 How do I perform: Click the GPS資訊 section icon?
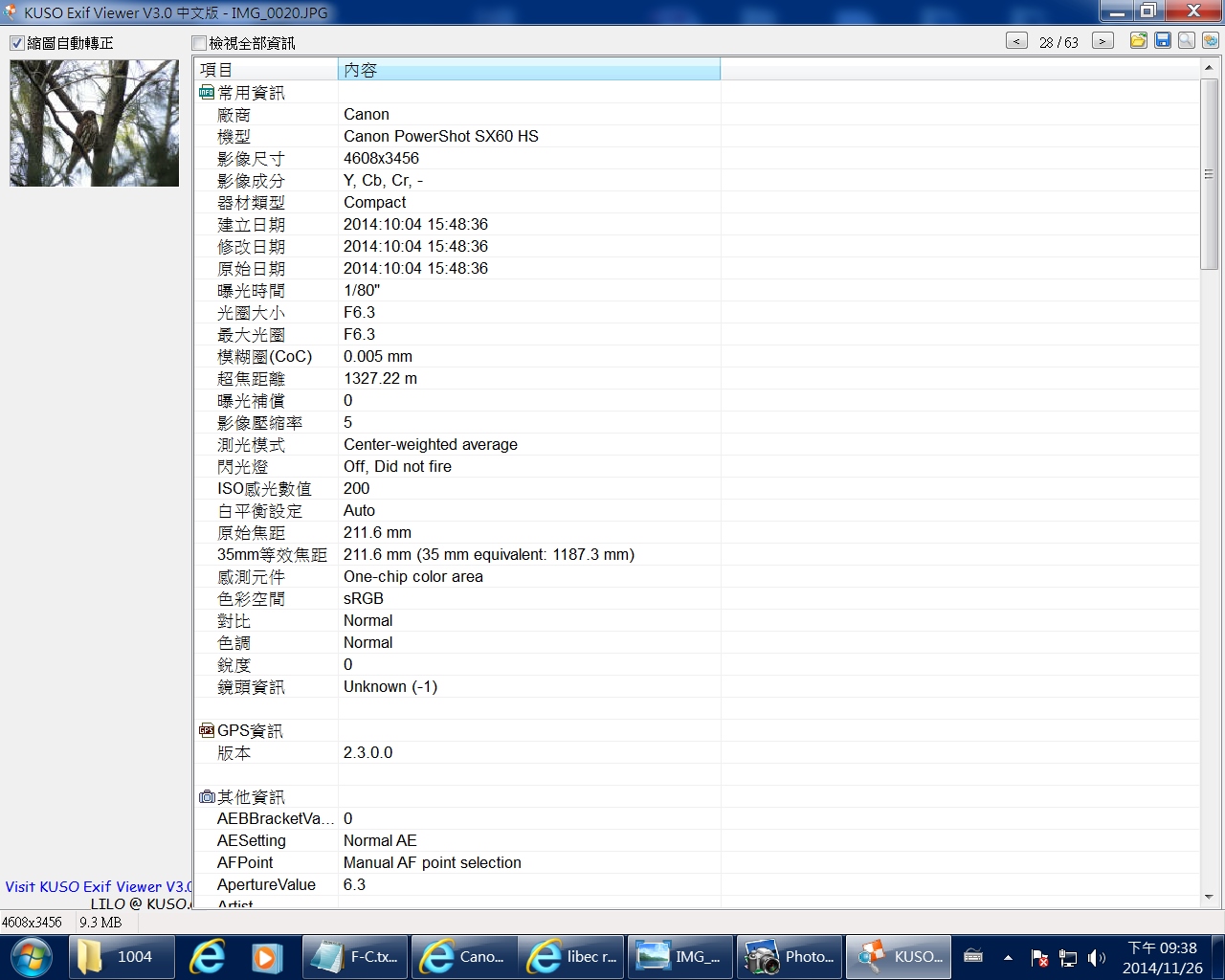[207, 731]
